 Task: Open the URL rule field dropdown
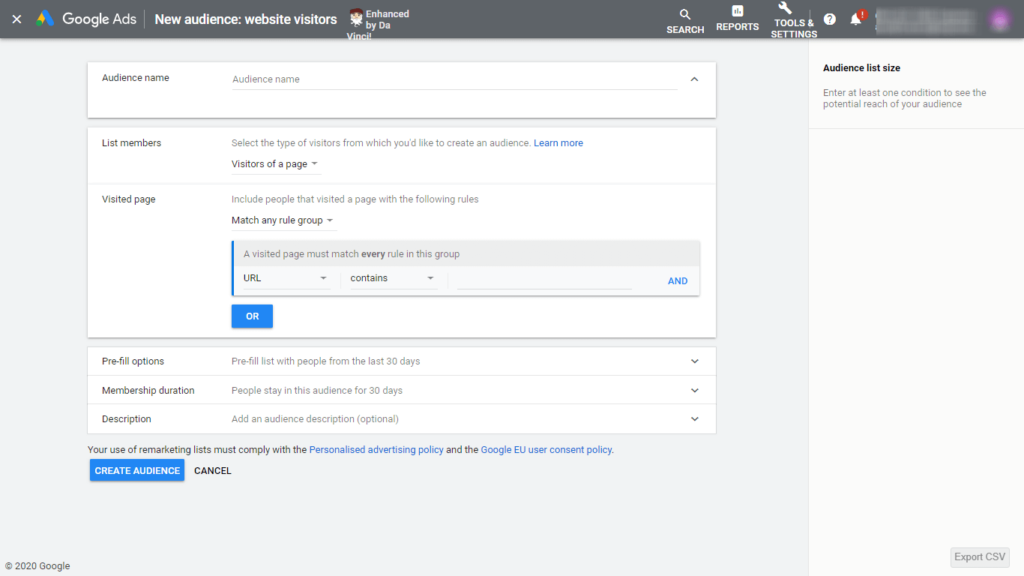point(285,279)
